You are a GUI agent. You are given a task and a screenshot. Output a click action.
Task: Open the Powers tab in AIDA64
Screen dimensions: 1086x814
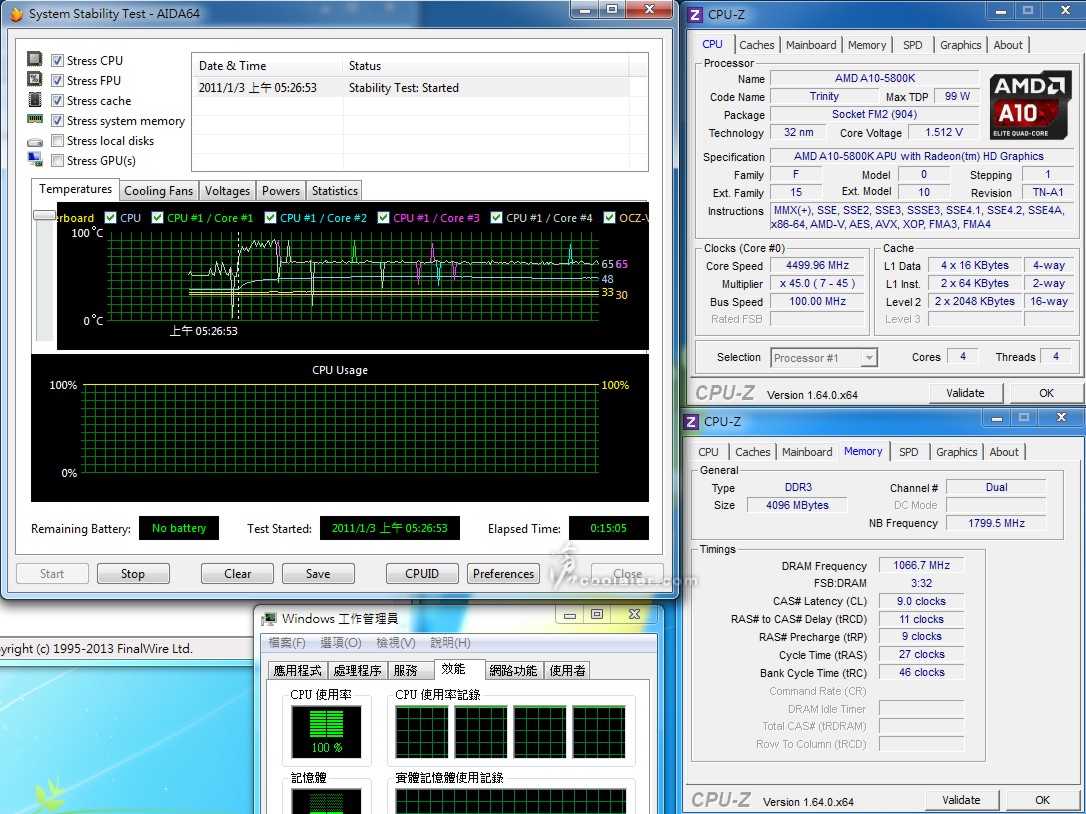click(x=281, y=191)
